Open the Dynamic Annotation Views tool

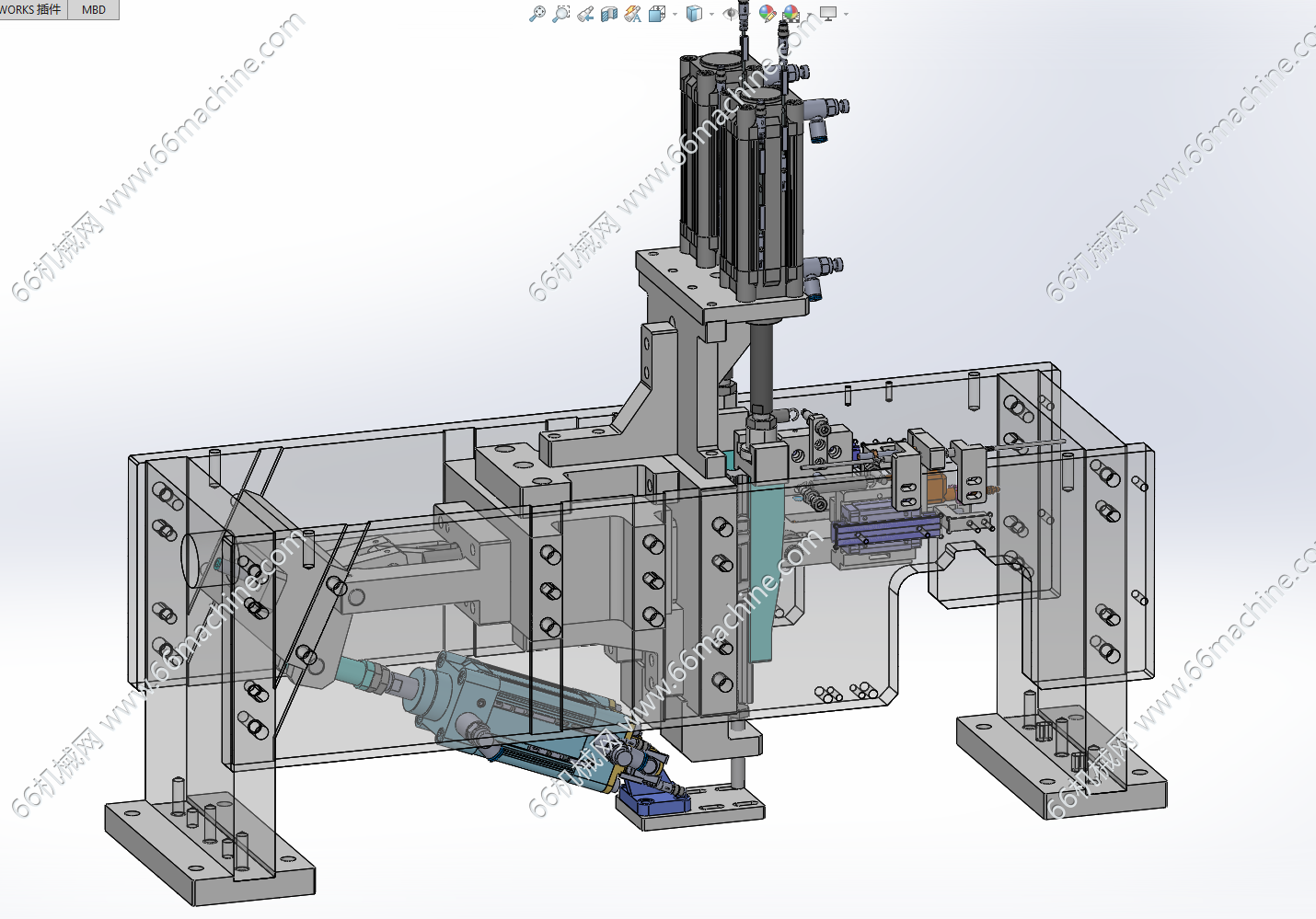632,14
